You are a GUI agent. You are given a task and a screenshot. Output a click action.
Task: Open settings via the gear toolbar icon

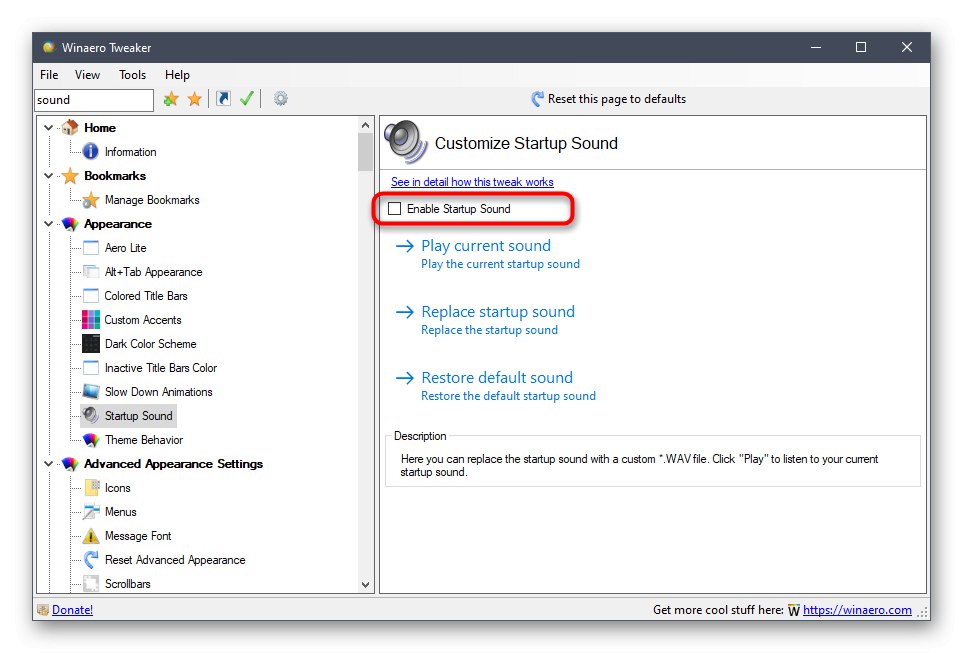(x=281, y=98)
